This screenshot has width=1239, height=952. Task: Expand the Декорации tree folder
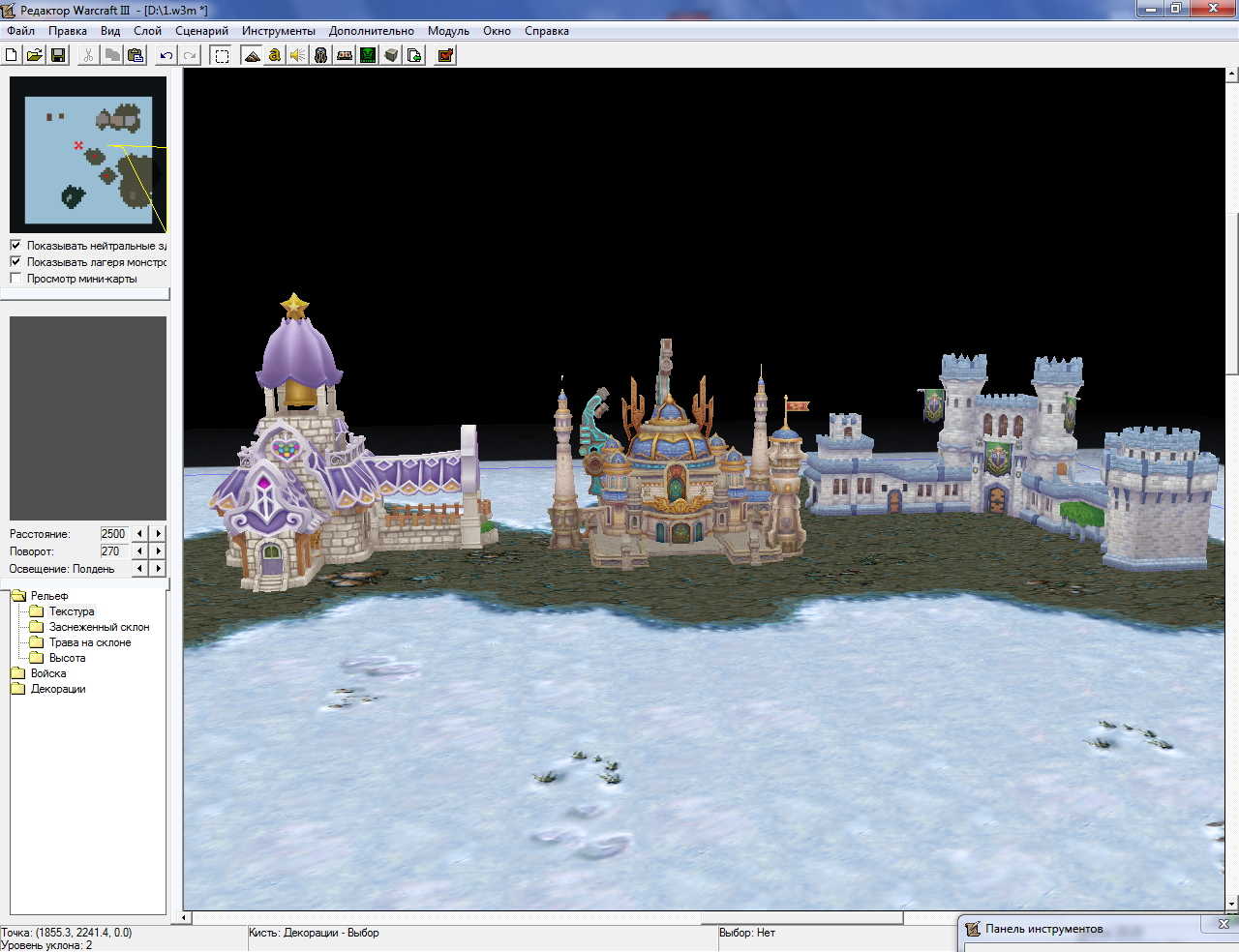pyautogui.click(x=18, y=689)
